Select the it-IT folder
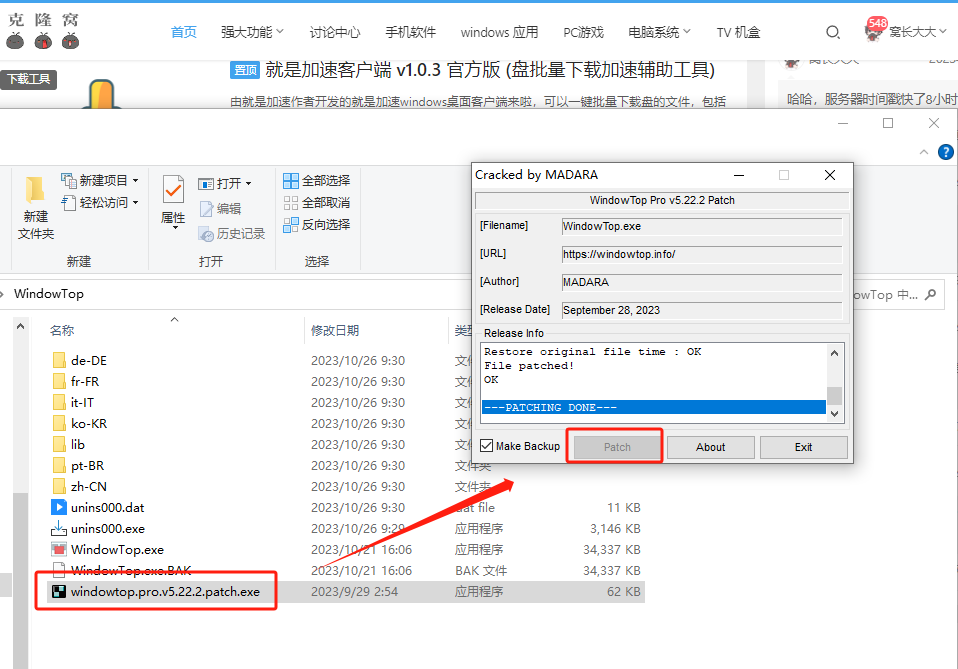958x669 pixels. pyautogui.click(x=82, y=403)
